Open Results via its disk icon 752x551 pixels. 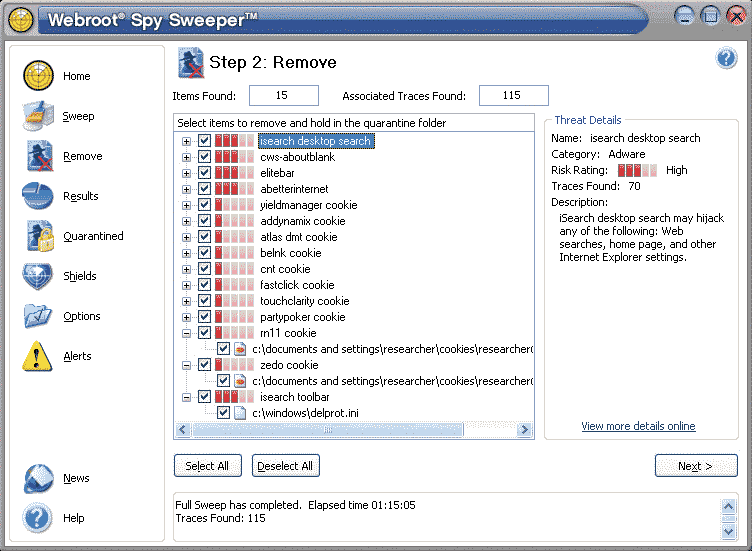[x=37, y=196]
